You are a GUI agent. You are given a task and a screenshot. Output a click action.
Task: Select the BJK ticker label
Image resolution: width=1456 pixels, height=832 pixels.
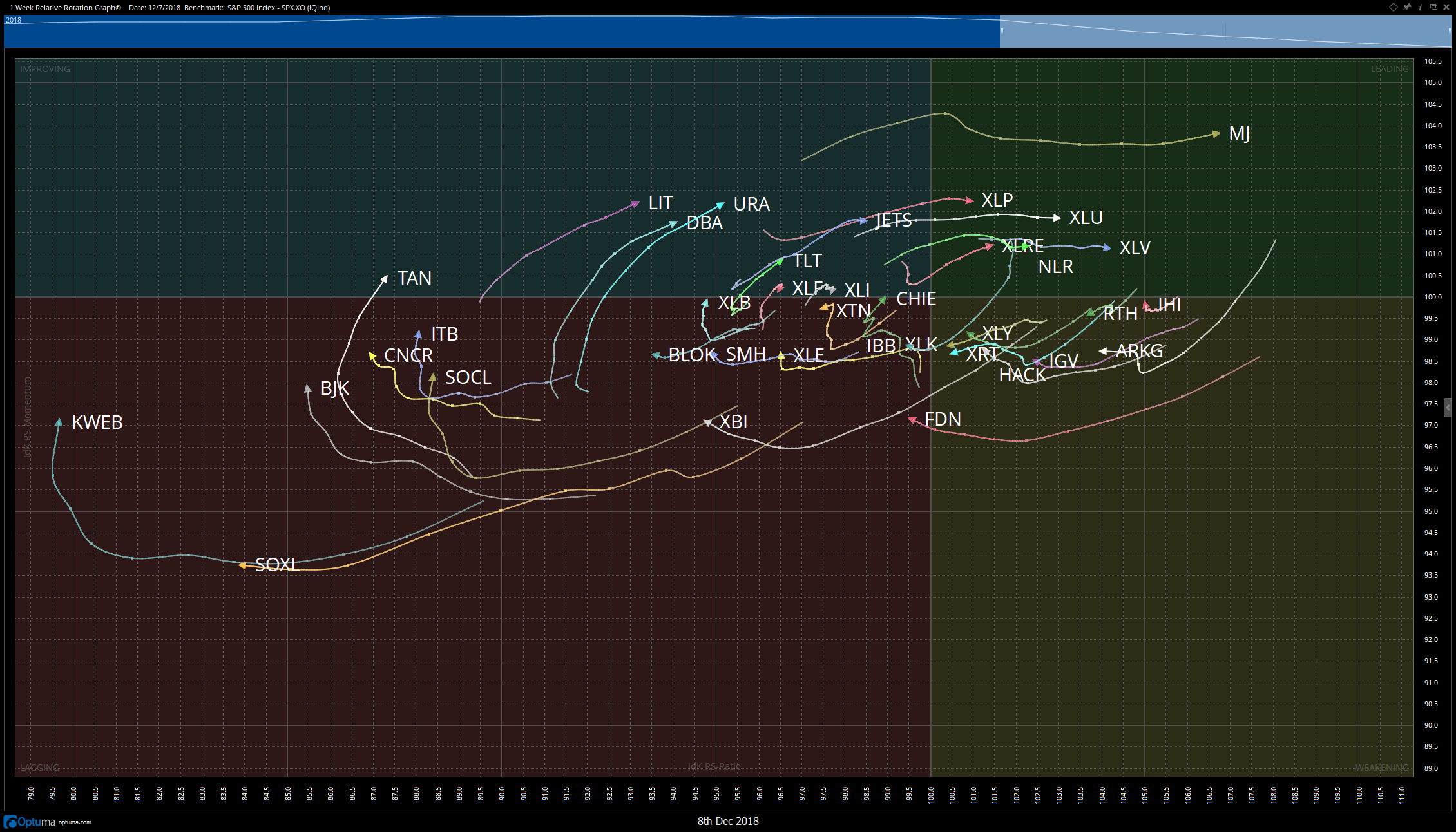pos(335,388)
